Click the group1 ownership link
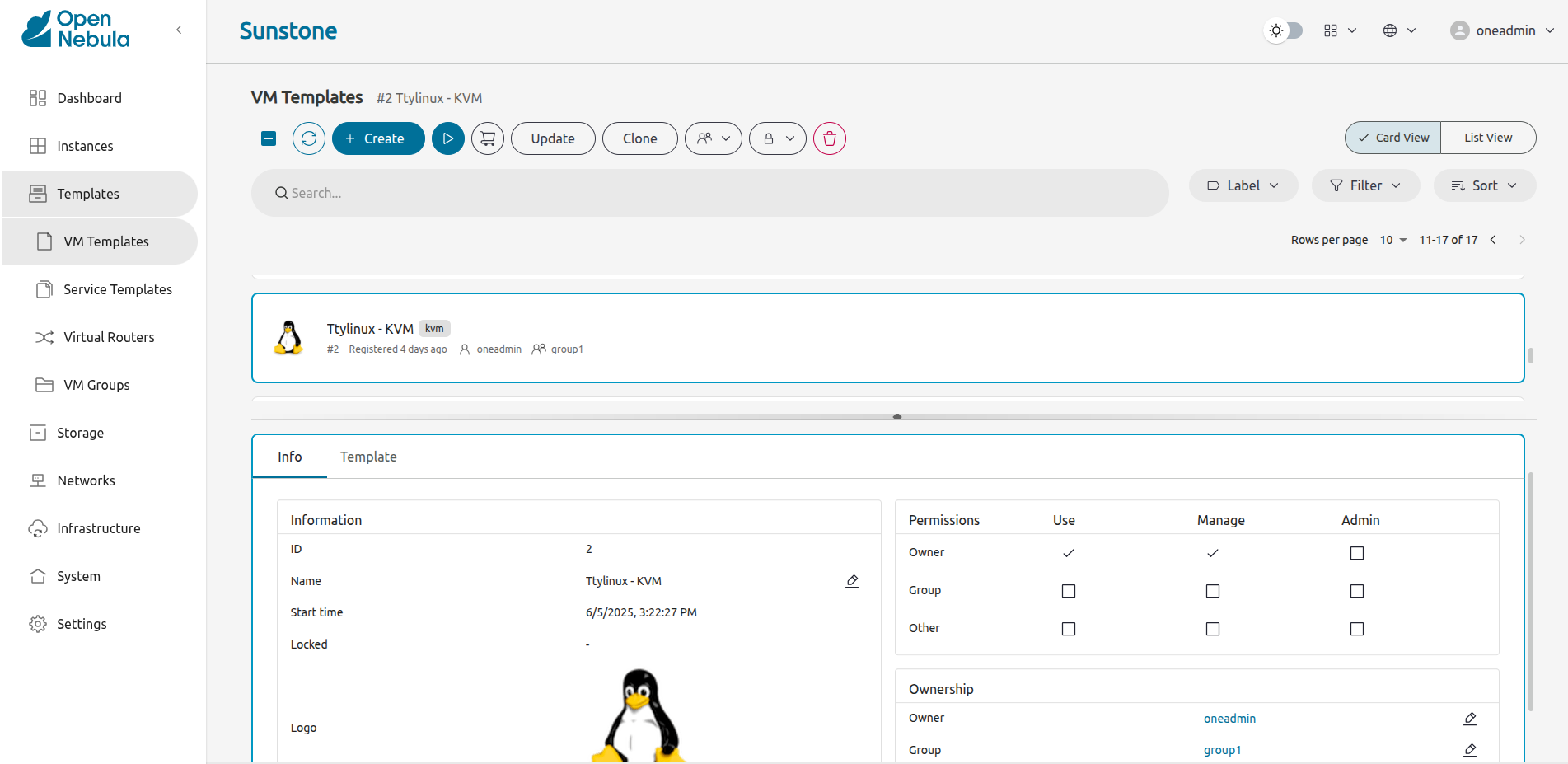 coord(1222,749)
